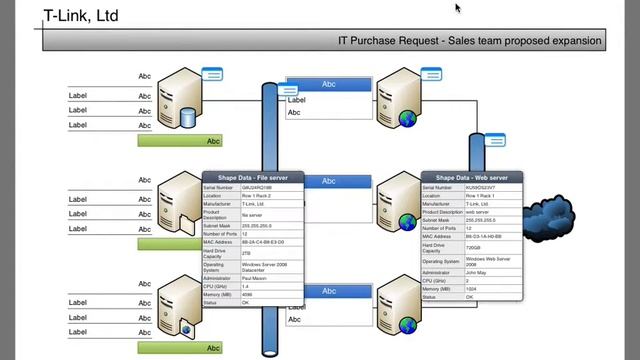Image resolution: width=640 pixels, height=360 pixels.
Task: Select the bottom web server with globe
Action: coord(398,305)
